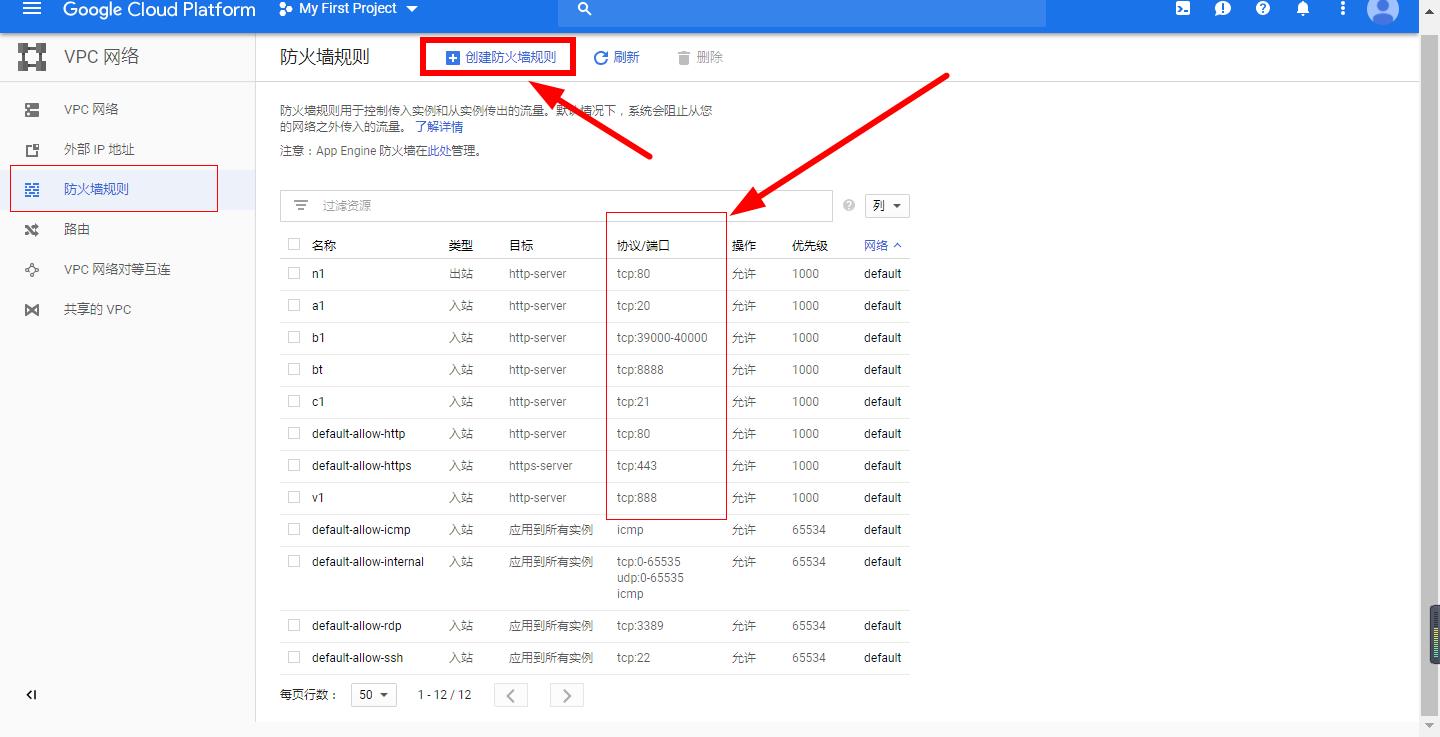1440x737 pixels.
Task: Open the Google account avatar
Action: pyautogui.click(x=1383, y=11)
